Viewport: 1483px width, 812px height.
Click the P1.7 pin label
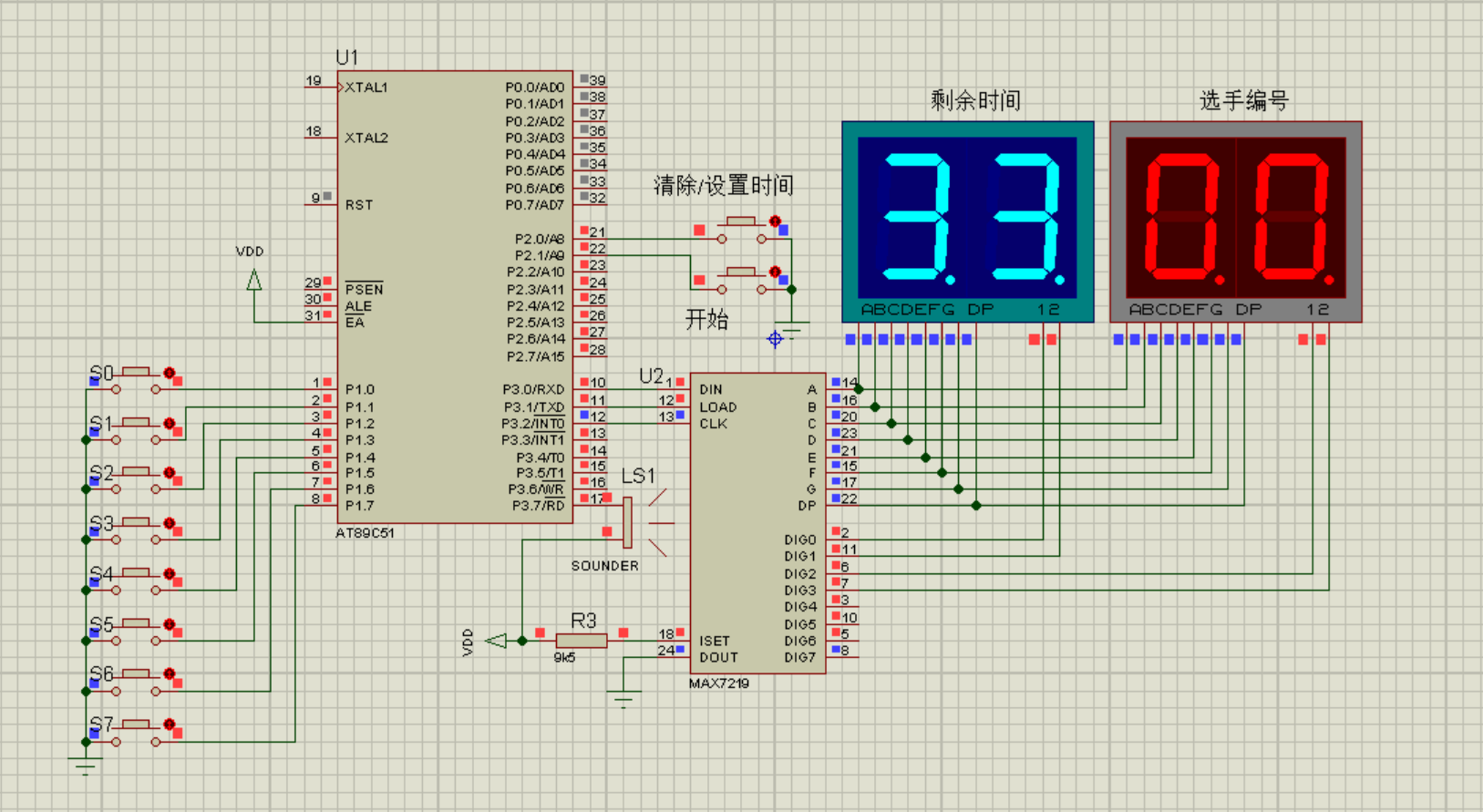point(360,506)
